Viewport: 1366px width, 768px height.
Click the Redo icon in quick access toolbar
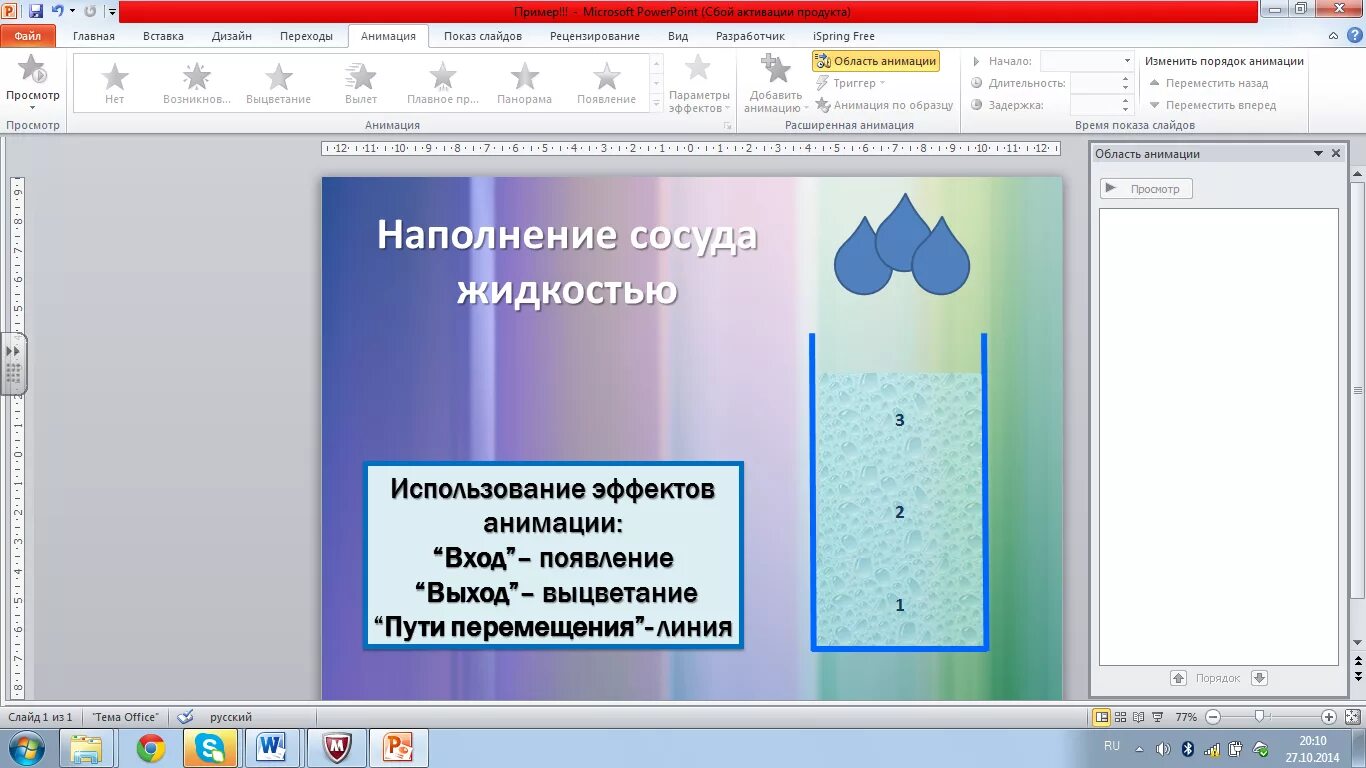click(90, 11)
